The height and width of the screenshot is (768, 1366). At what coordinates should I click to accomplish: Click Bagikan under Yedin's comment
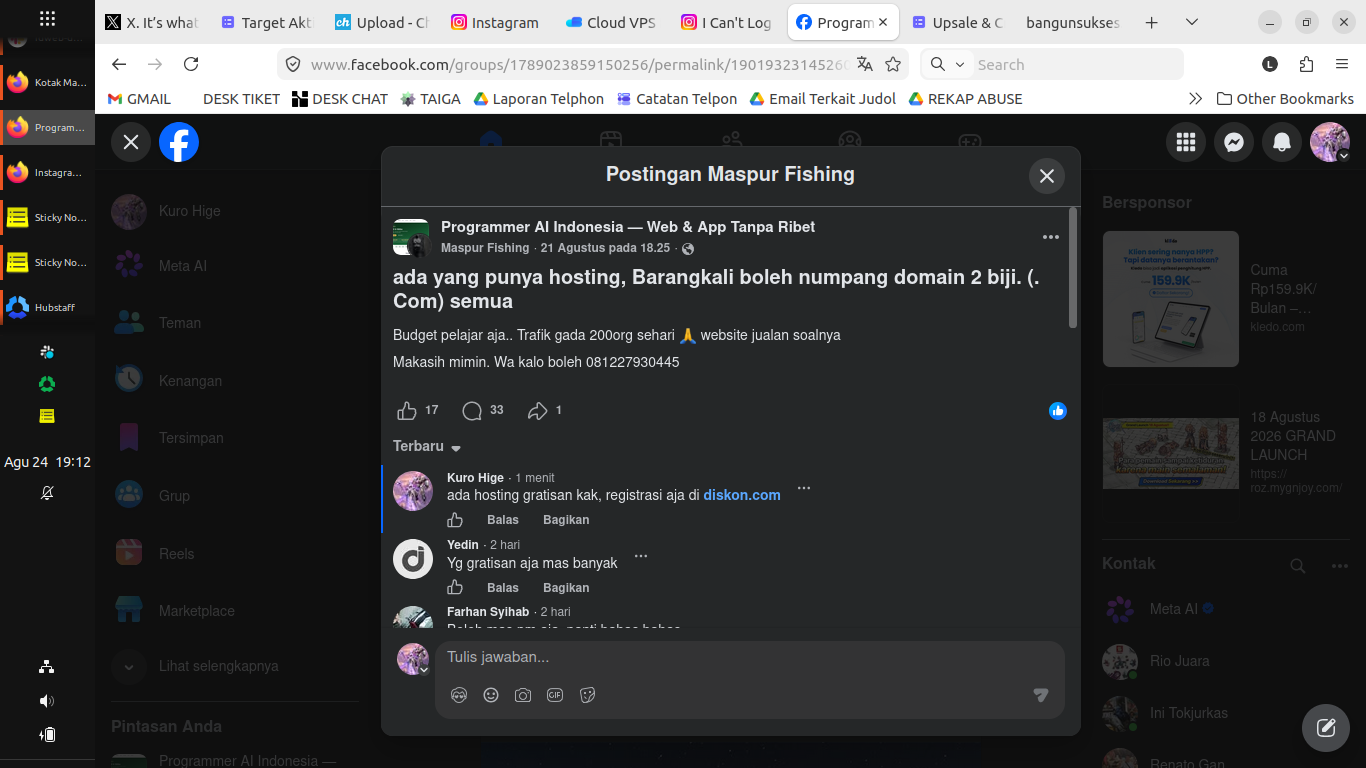point(566,588)
